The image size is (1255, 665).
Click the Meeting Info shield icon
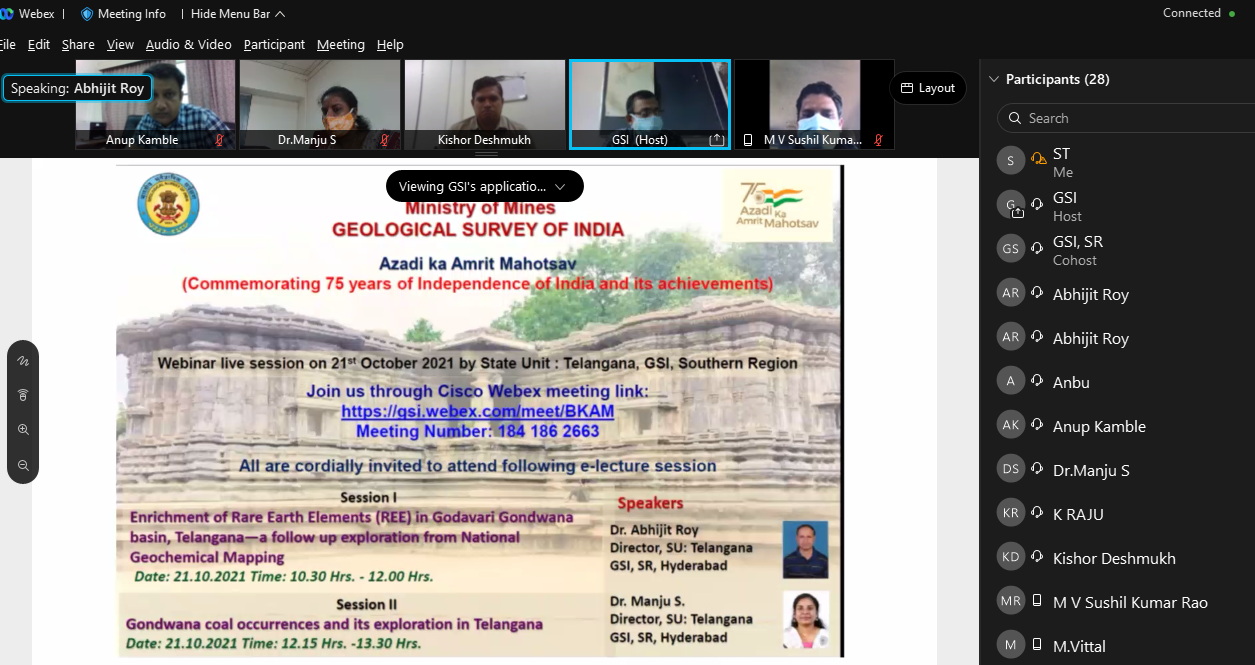(x=86, y=14)
